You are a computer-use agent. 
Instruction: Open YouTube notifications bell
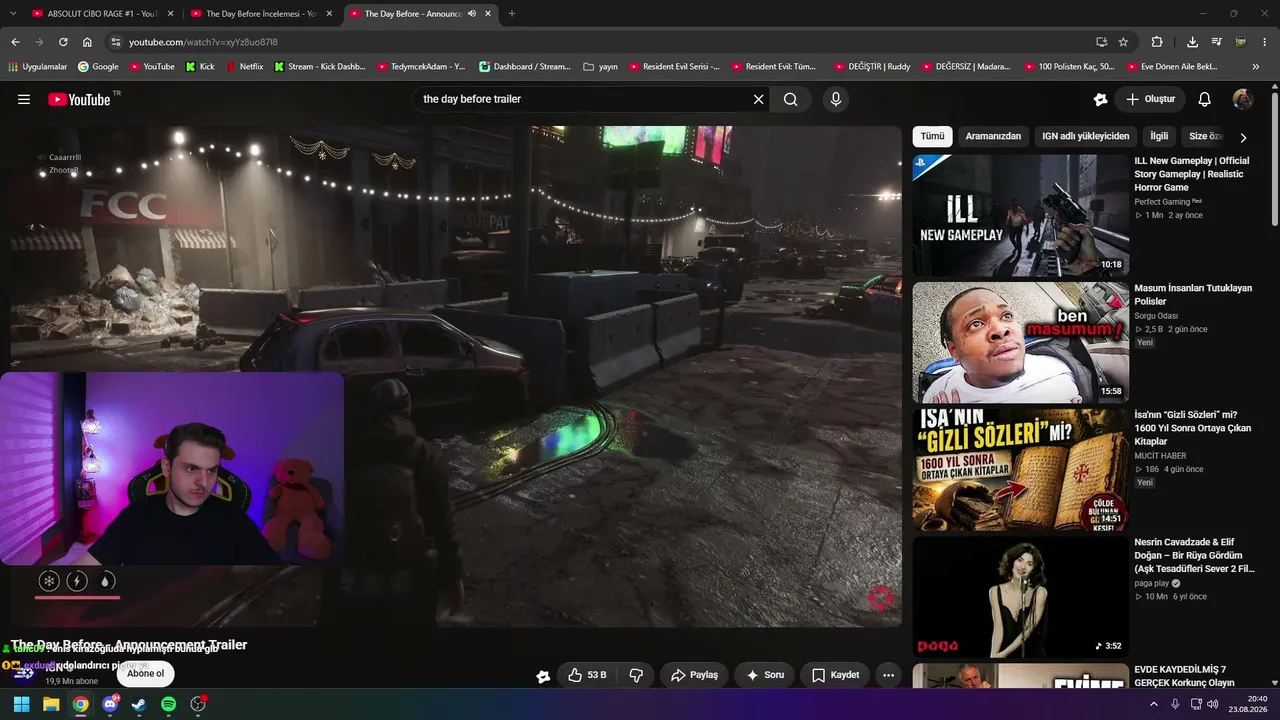click(1205, 99)
